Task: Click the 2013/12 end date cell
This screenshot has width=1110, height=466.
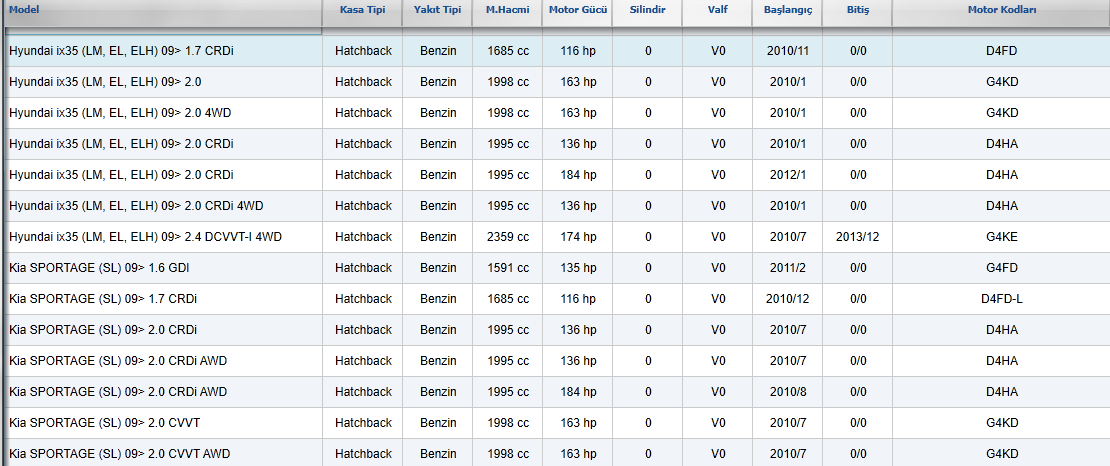Action: [x=858, y=237]
